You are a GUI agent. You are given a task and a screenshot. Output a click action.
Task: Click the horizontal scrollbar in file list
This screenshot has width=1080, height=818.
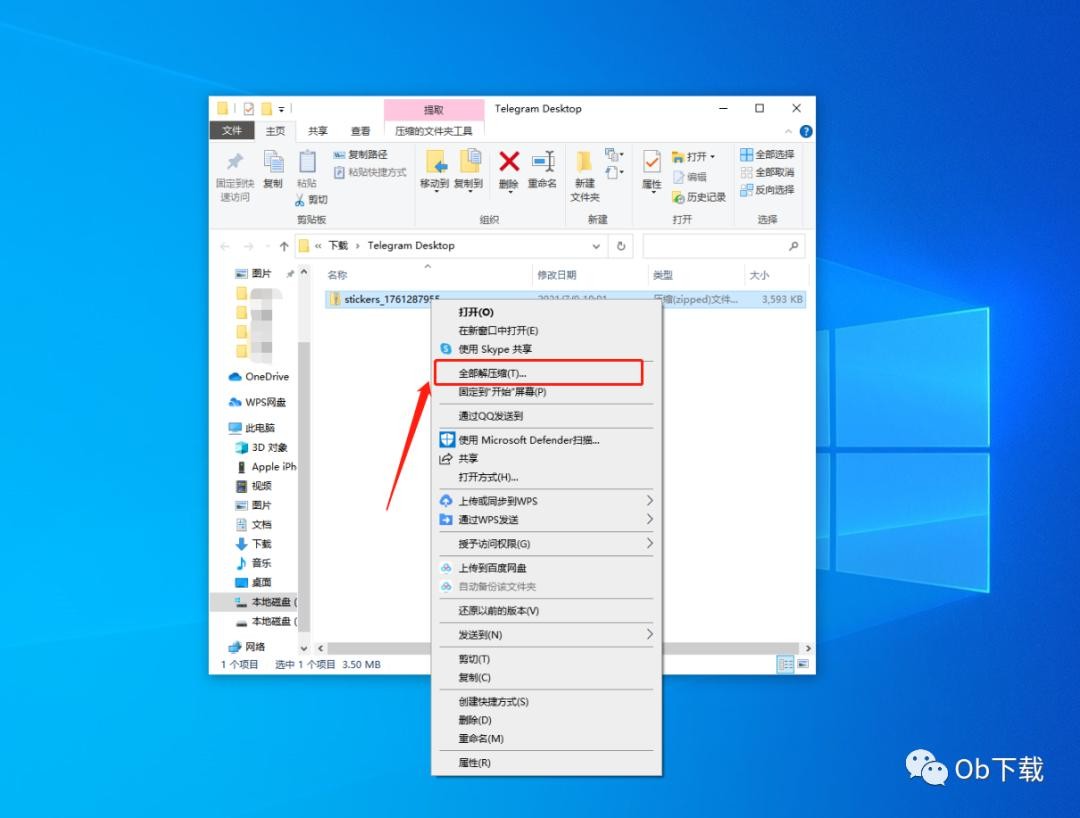(380, 648)
